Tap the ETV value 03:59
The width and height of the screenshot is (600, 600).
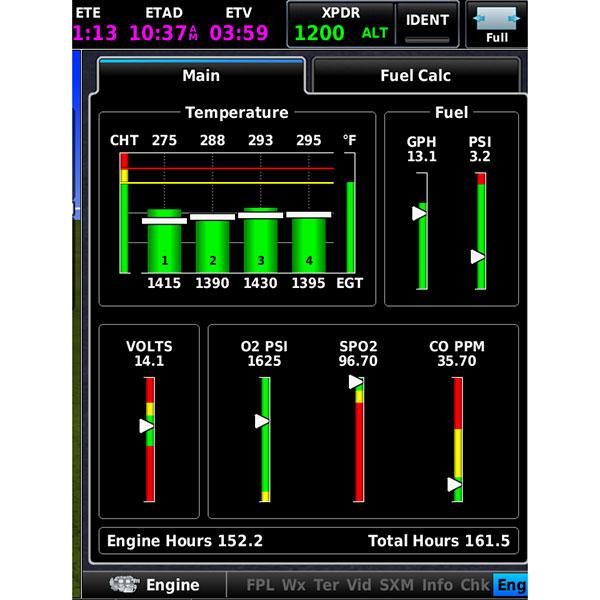(239, 33)
